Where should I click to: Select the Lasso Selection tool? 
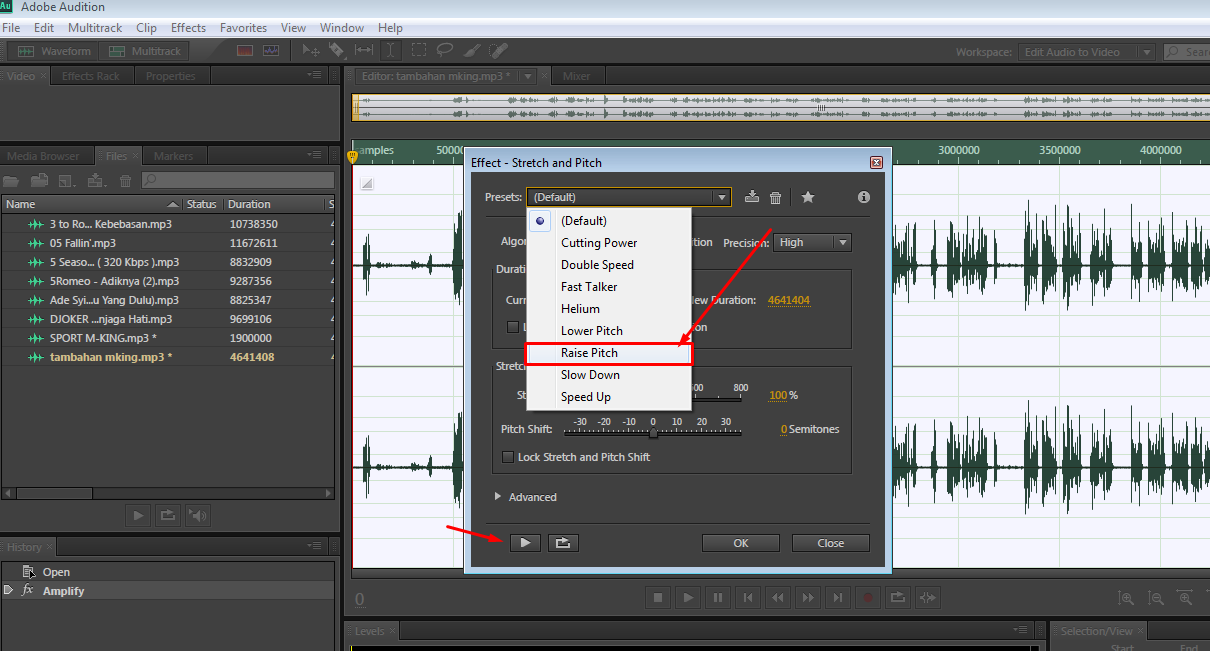[445, 50]
